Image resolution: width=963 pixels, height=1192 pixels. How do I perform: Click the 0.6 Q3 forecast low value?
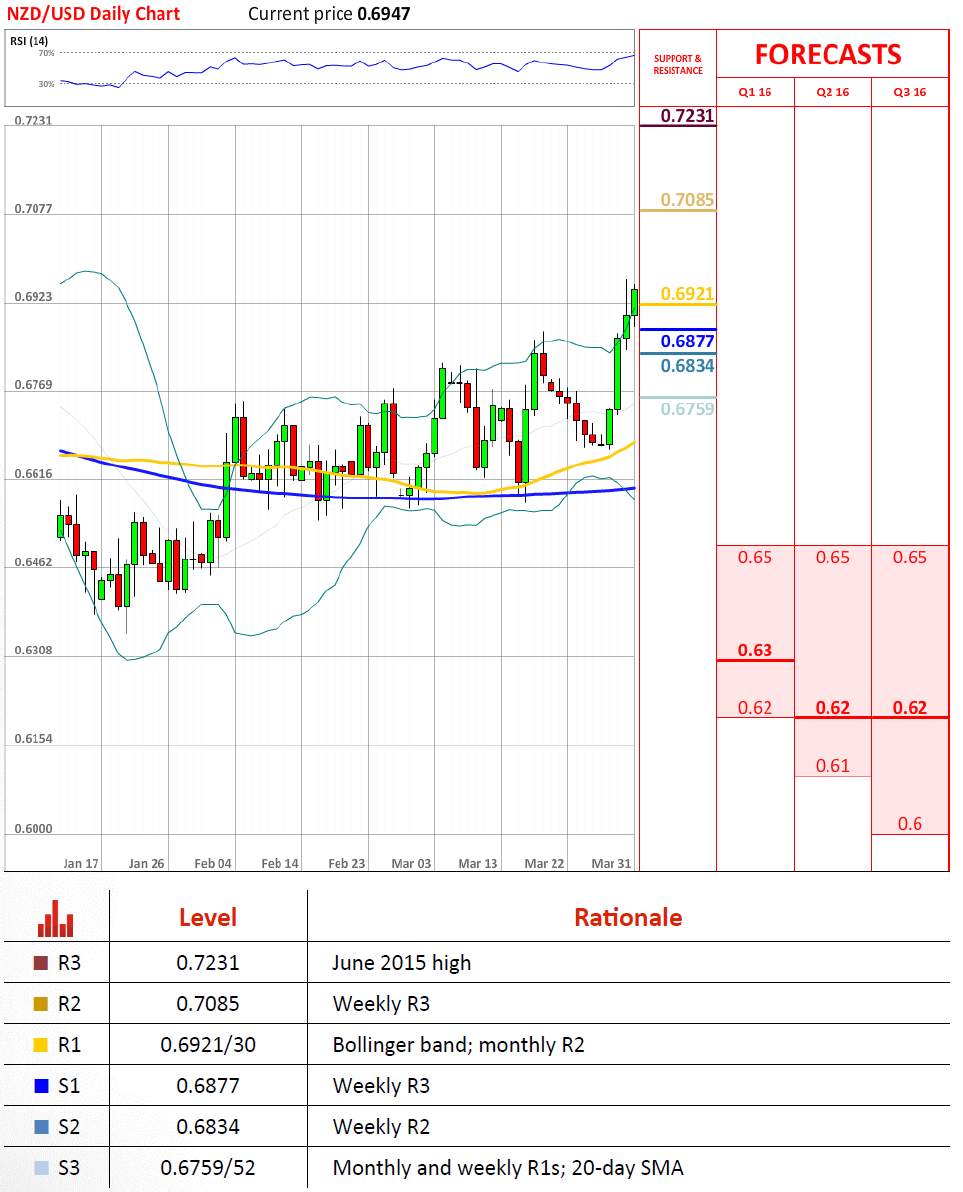[x=910, y=824]
